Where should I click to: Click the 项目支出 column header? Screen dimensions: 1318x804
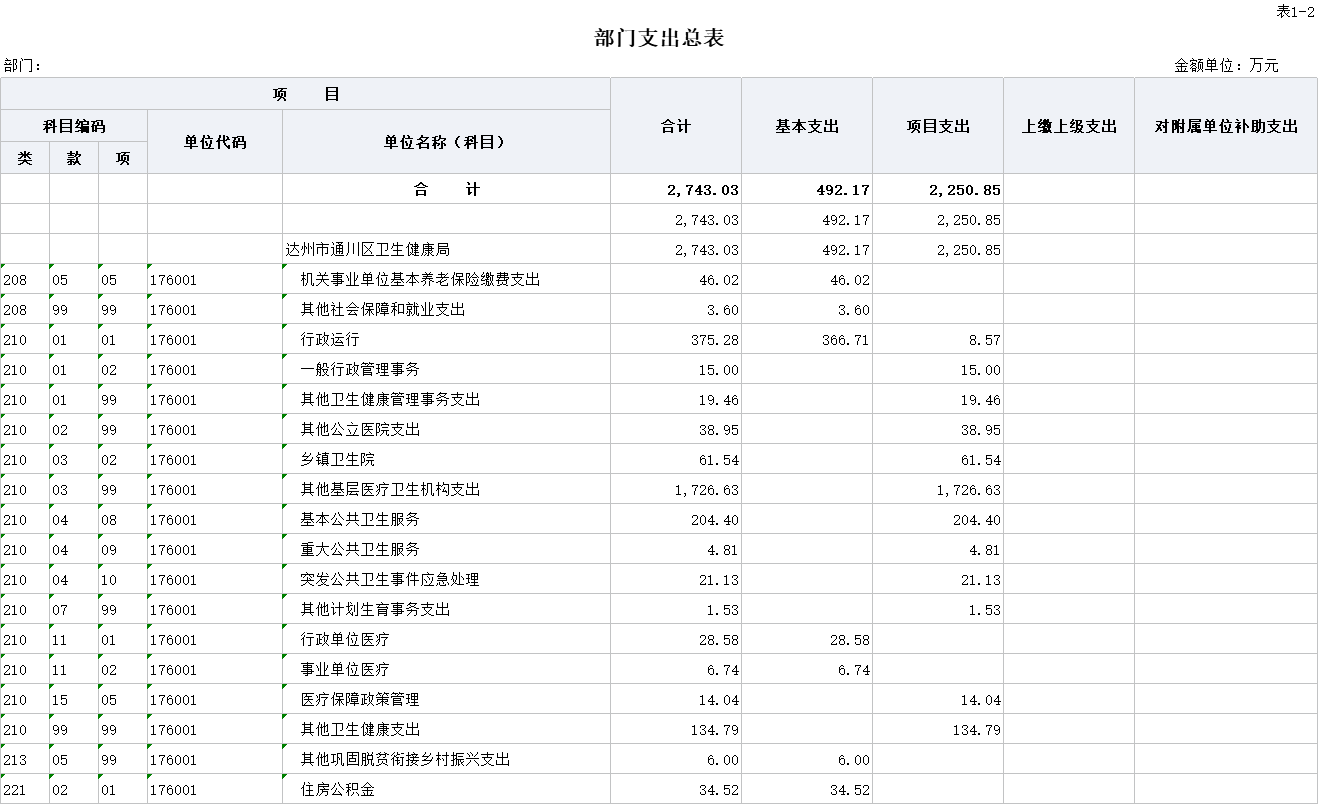(938, 126)
